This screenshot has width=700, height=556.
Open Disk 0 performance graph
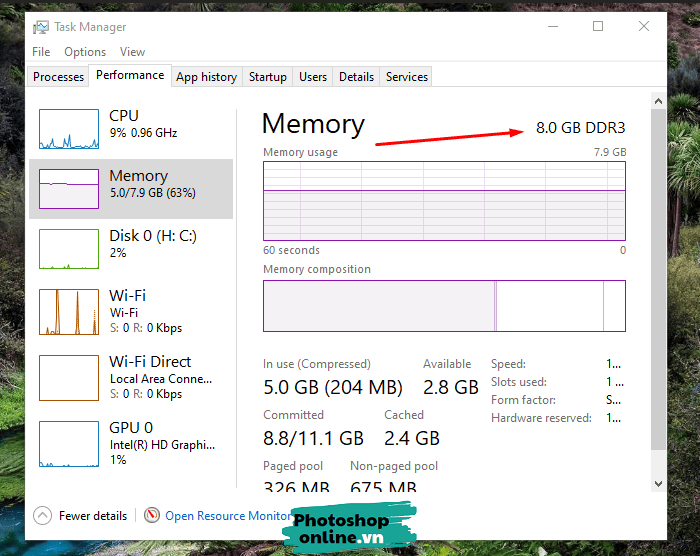69,248
